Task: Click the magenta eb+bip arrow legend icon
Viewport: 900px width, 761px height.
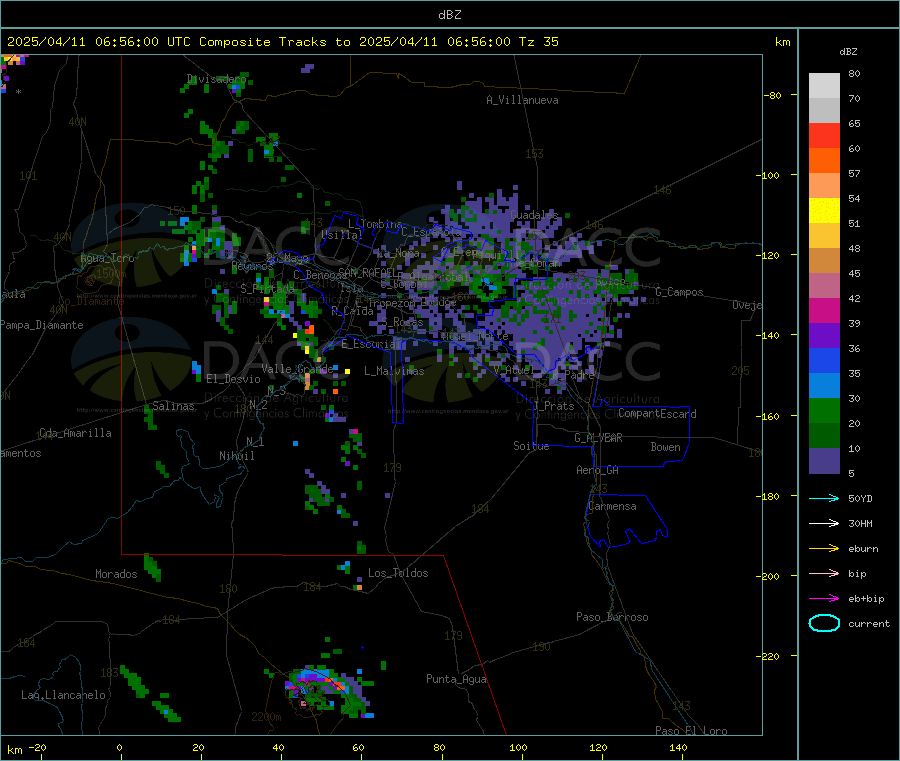Action: [824, 598]
